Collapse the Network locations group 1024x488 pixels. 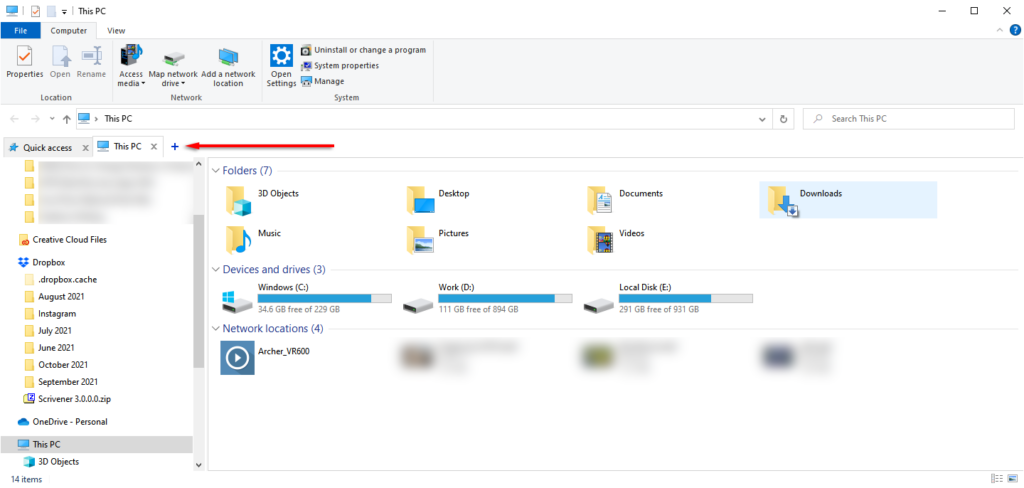tap(216, 329)
